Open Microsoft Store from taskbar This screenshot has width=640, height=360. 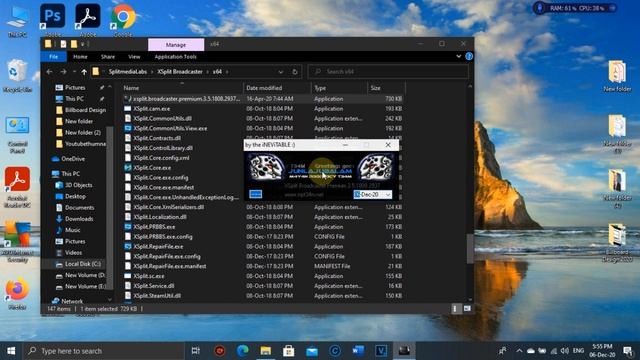[x=289, y=351]
